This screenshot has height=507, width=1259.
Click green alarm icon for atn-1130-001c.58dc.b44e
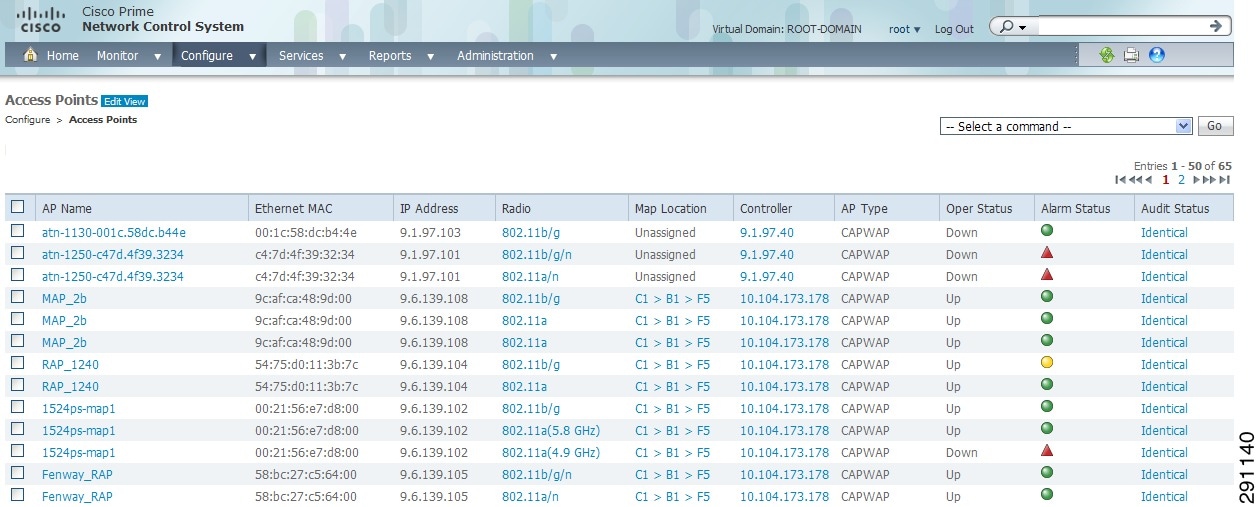coord(1047,231)
